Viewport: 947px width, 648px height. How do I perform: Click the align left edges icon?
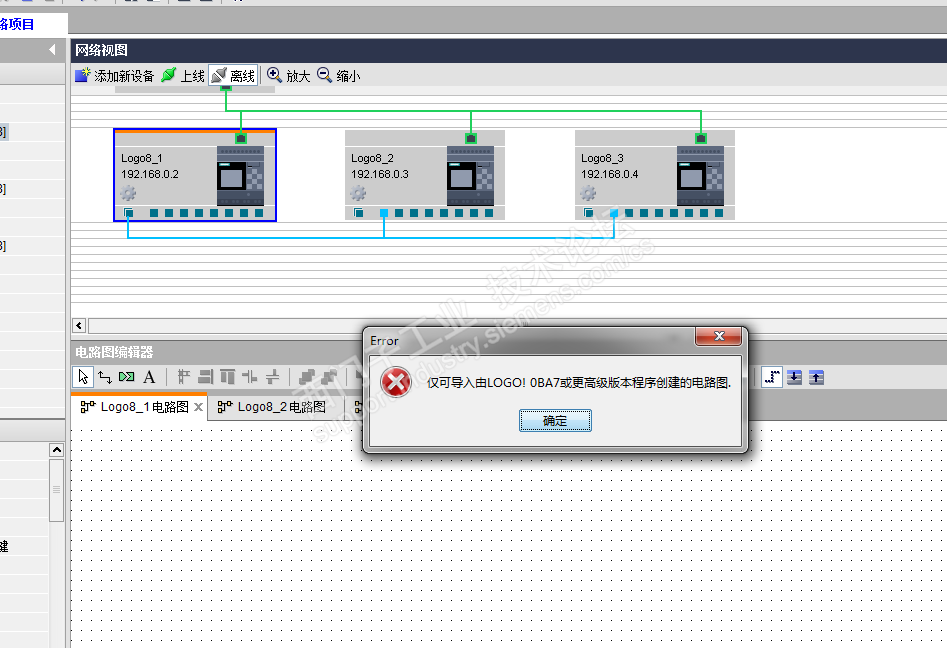[184, 377]
